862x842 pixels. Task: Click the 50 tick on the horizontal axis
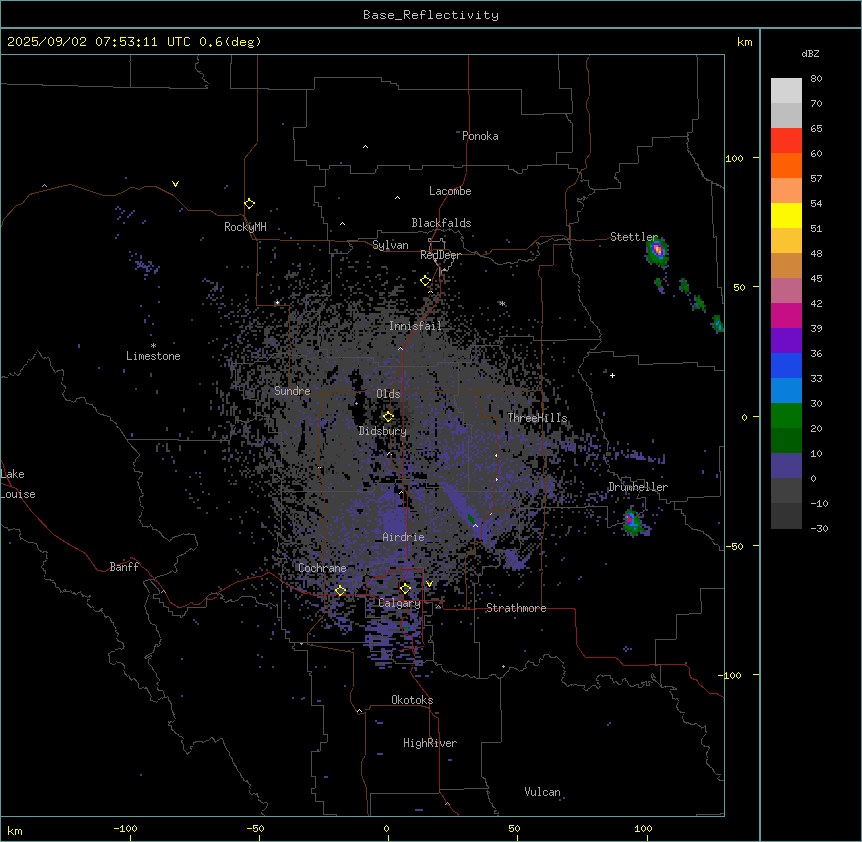(x=514, y=829)
